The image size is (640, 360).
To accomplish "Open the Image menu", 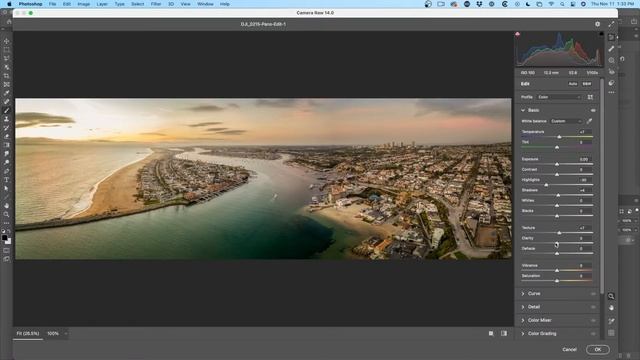I will (x=84, y=4).
